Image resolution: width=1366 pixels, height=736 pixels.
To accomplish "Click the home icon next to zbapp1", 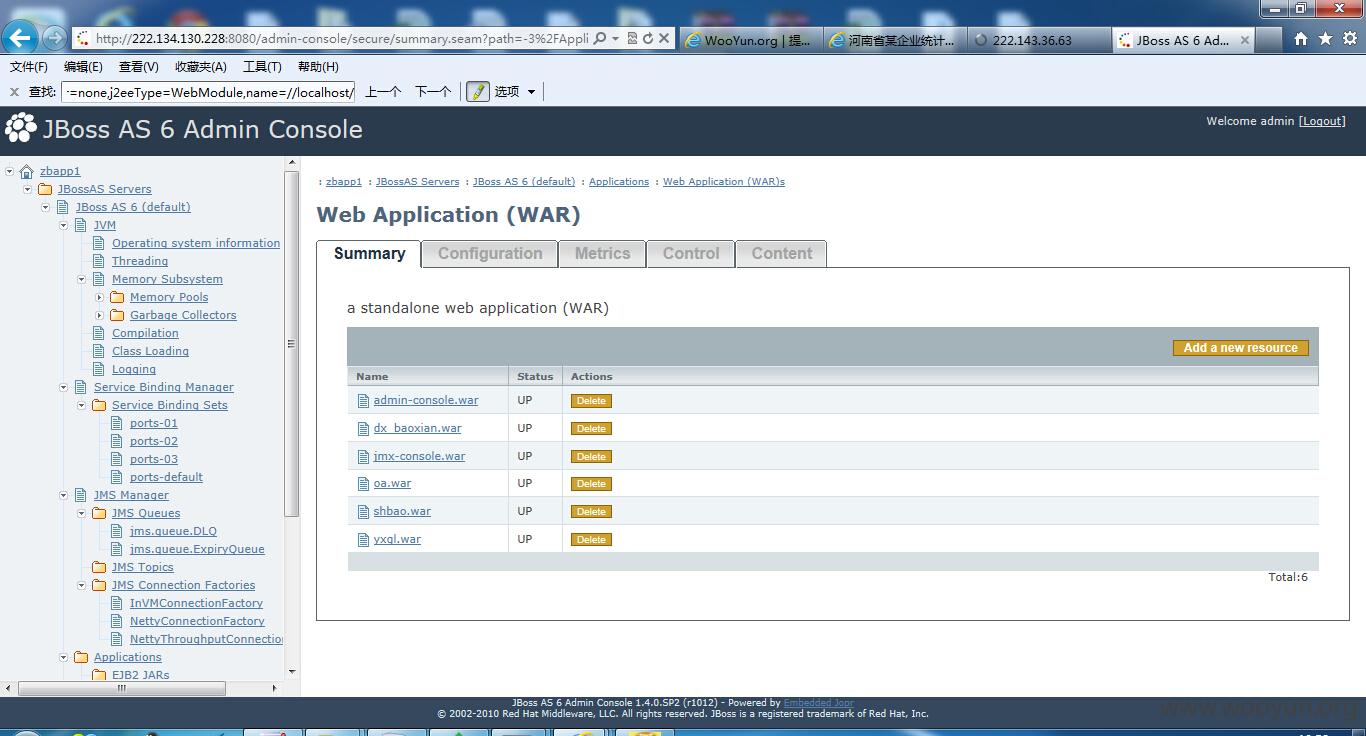I will [27, 172].
